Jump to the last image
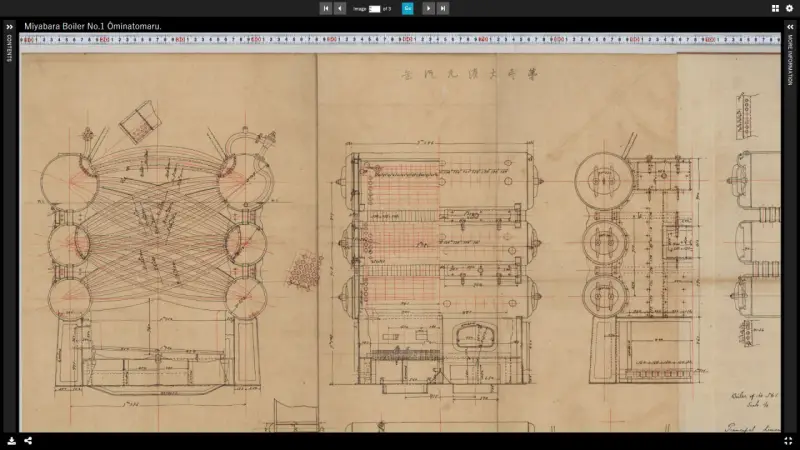Image resolution: width=800 pixels, height=450 pixels. [x=443, y=8]
